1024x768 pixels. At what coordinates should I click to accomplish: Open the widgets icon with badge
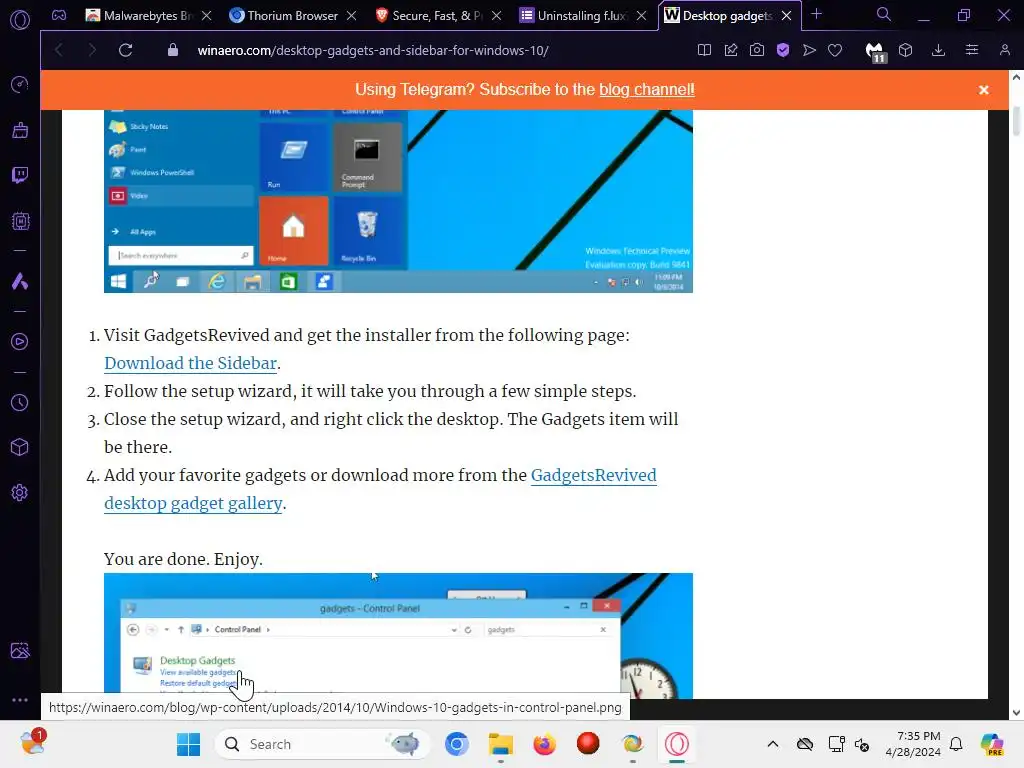coord(33,743)
